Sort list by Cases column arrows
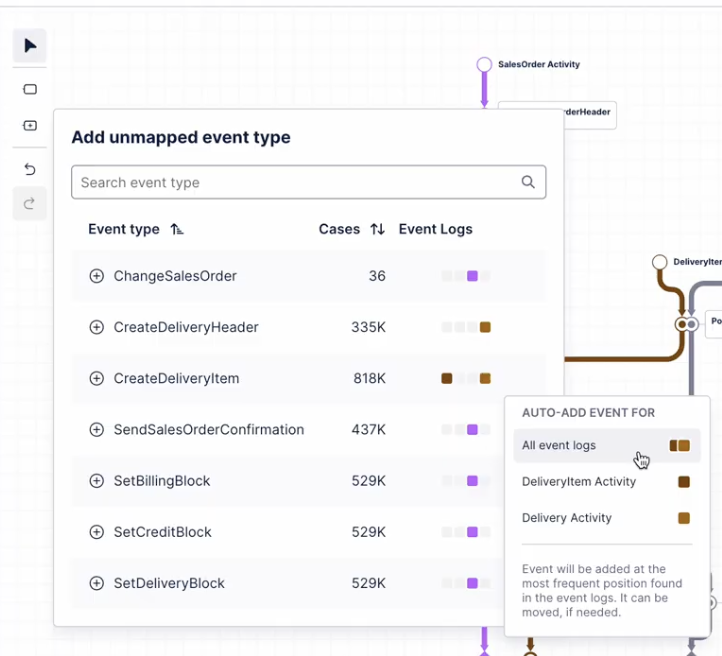The width and height of the screenshot is (722, 656). [x=378, y=229]
